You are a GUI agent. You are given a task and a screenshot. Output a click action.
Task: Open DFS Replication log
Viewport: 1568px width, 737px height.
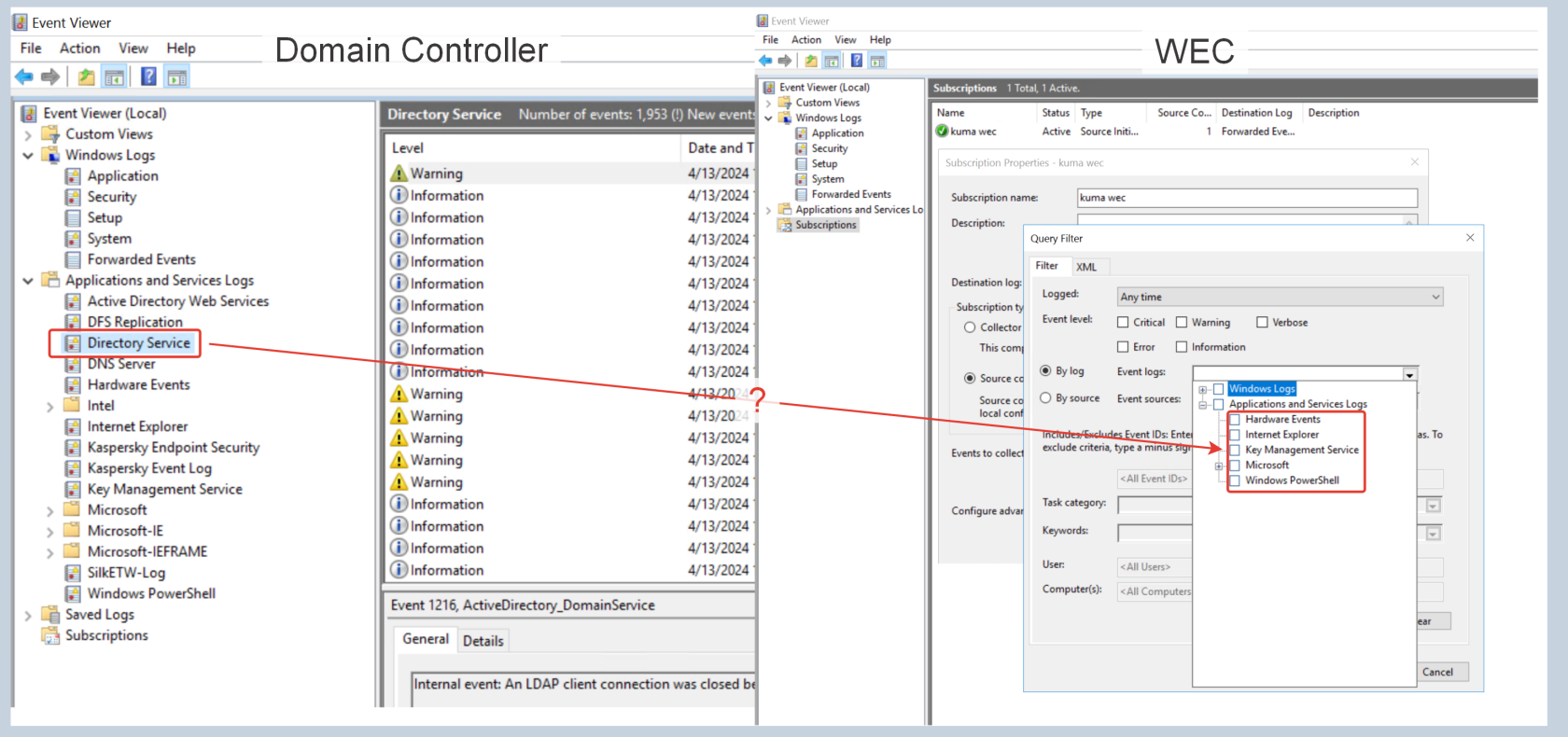click(x=134, y=322)
